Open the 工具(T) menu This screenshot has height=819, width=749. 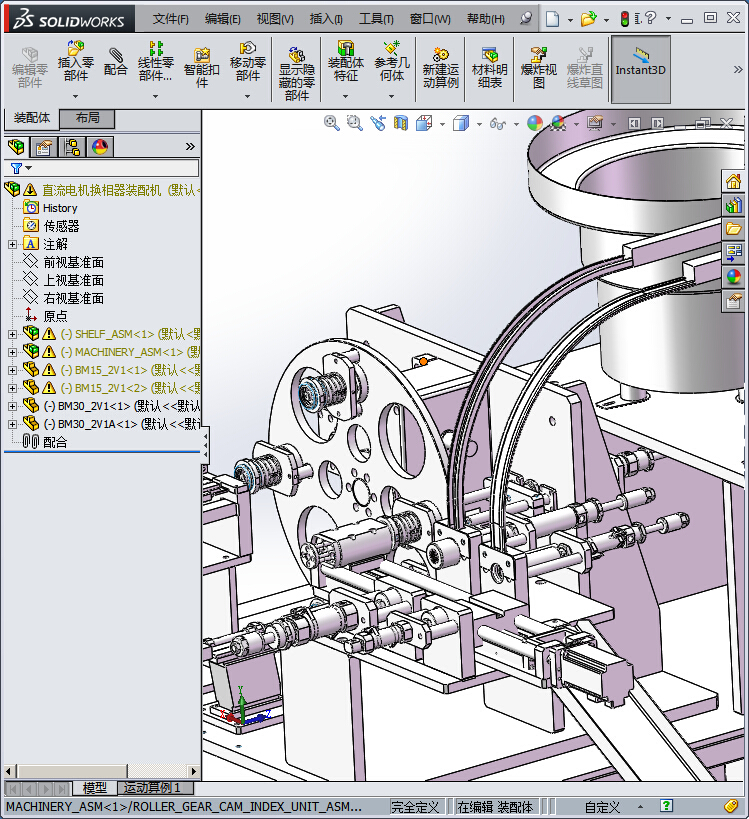[x=376, y=19]
